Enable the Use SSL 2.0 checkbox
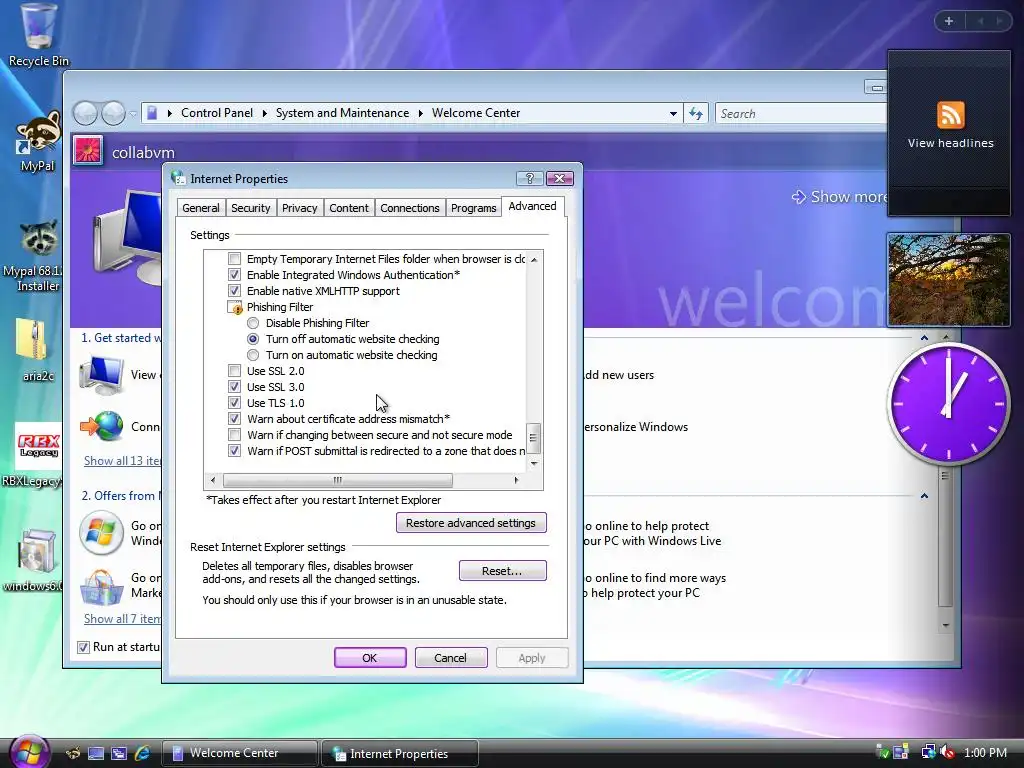The height and width of the screenshot is (768, 1024). 234,371
